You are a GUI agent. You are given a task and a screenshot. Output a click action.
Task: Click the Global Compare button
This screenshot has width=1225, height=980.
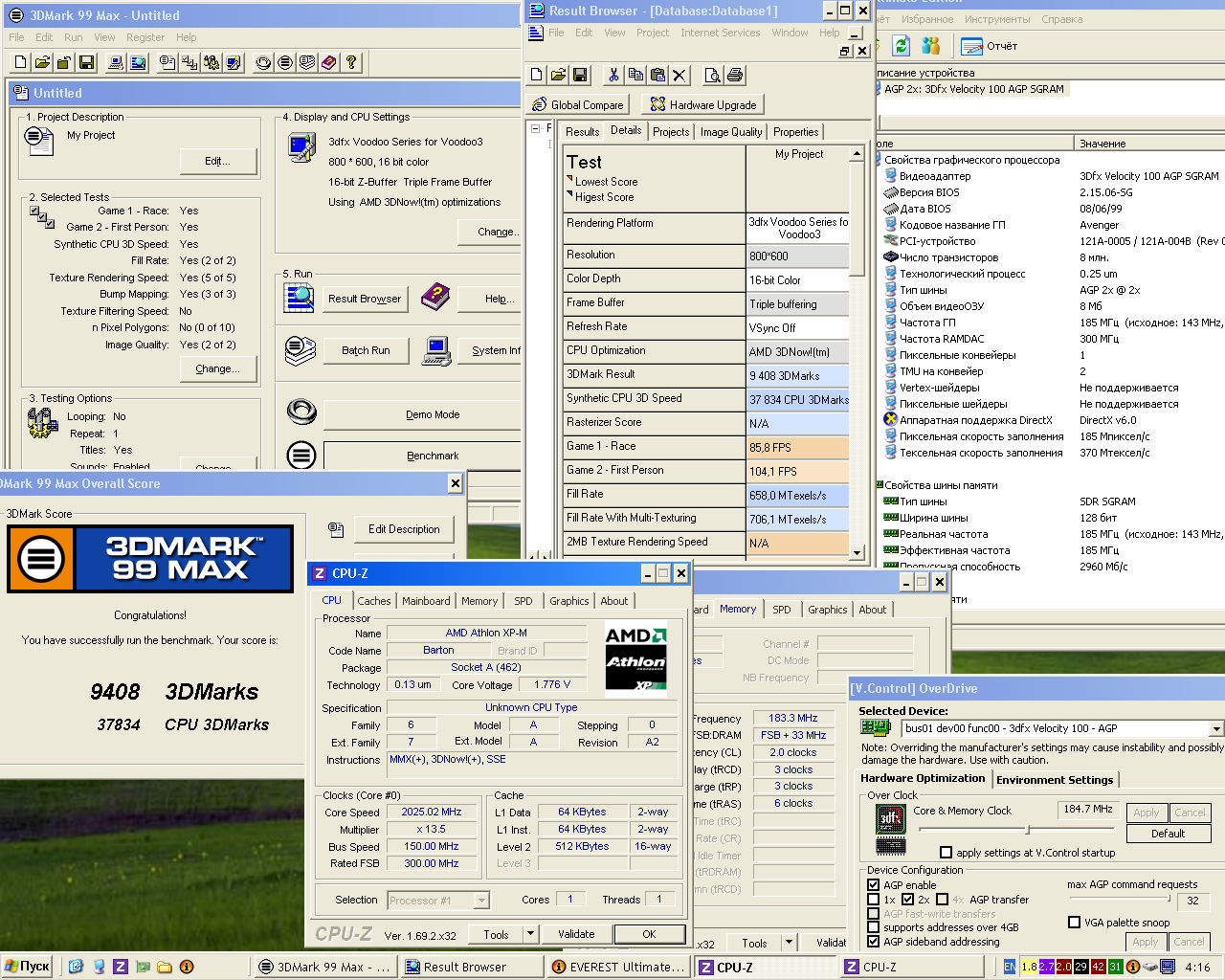pos(577,104)
